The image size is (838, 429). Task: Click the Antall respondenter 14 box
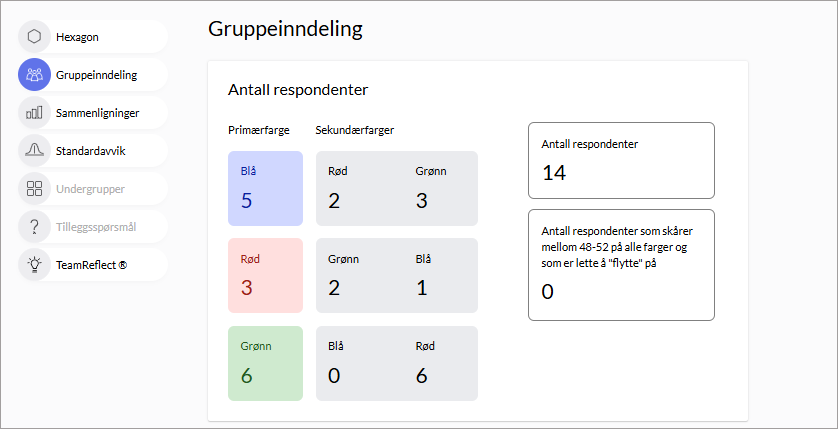pos(621,160)
